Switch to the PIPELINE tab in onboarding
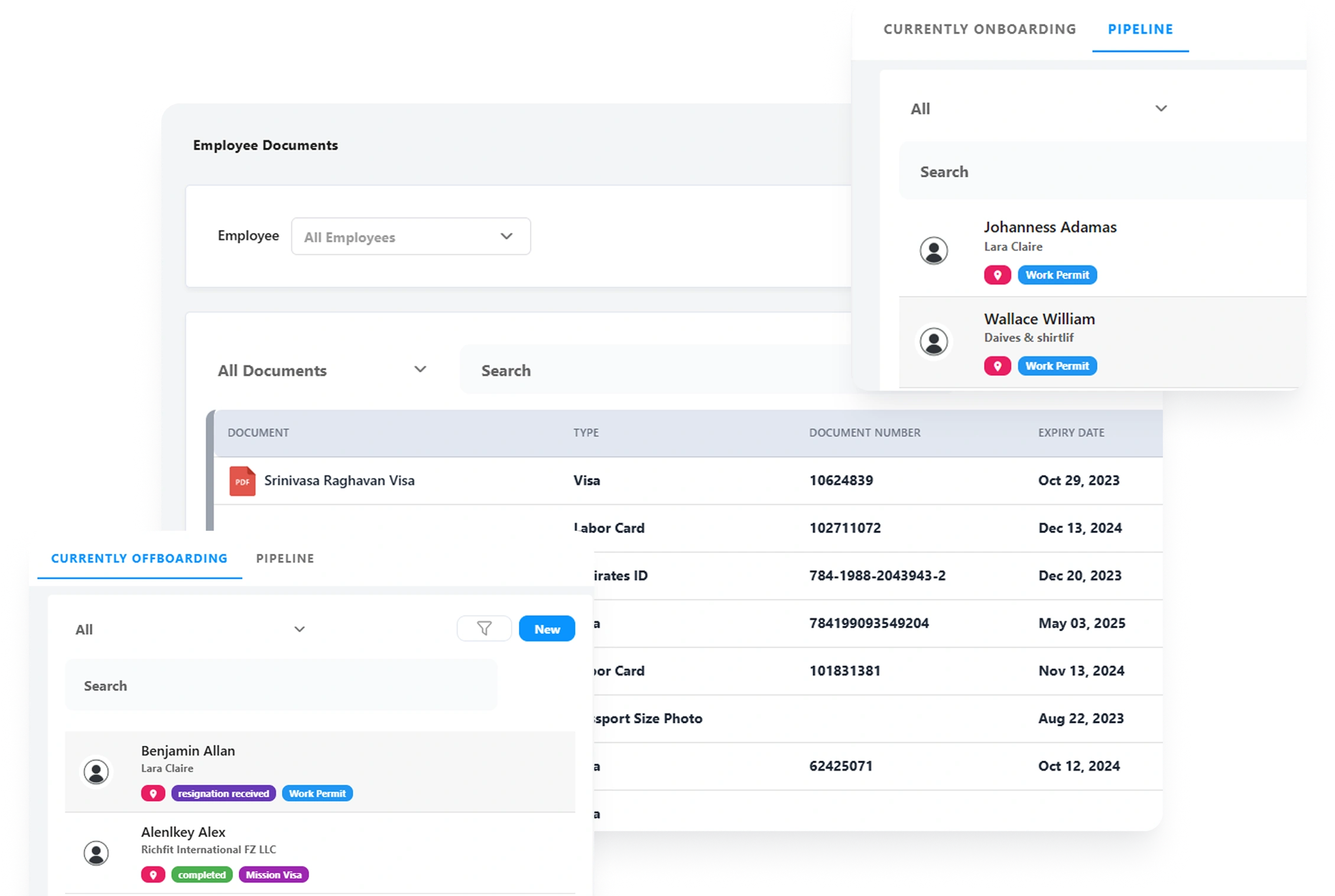This screenshot has width=1335, height=896. [x=1140, y=29]
